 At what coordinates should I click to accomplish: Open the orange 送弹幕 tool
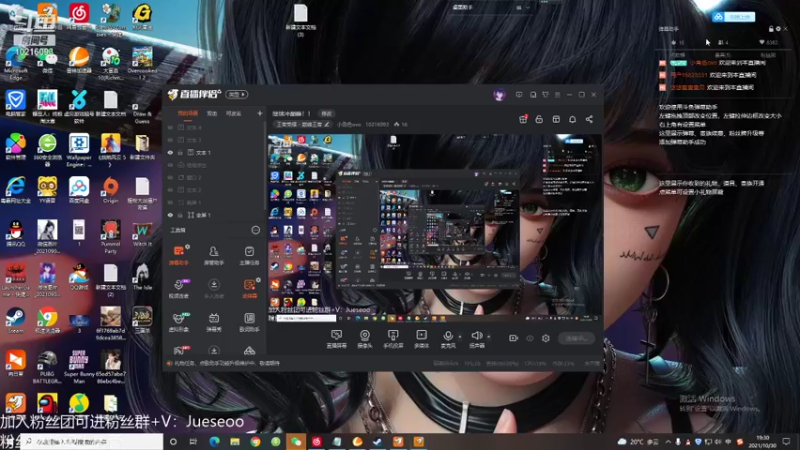[x=249, y=288]
